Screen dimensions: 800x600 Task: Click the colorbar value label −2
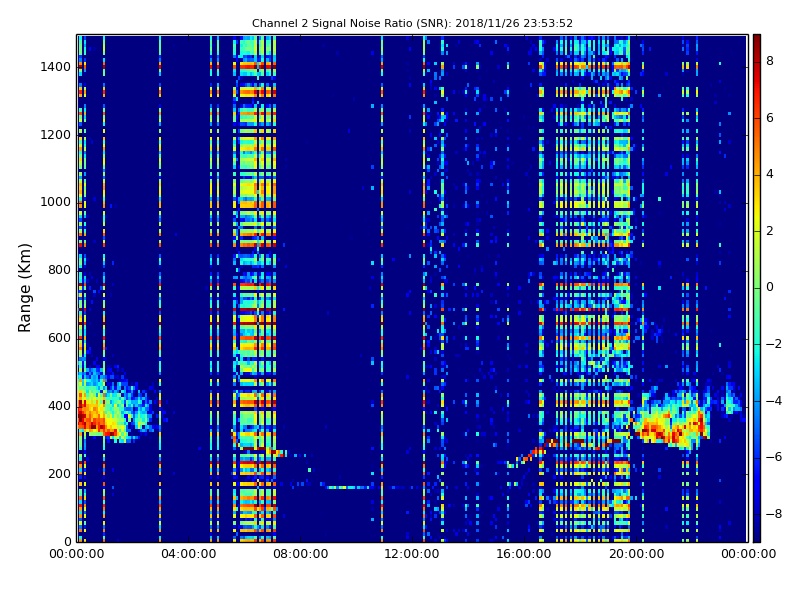[x=773, y=344]
